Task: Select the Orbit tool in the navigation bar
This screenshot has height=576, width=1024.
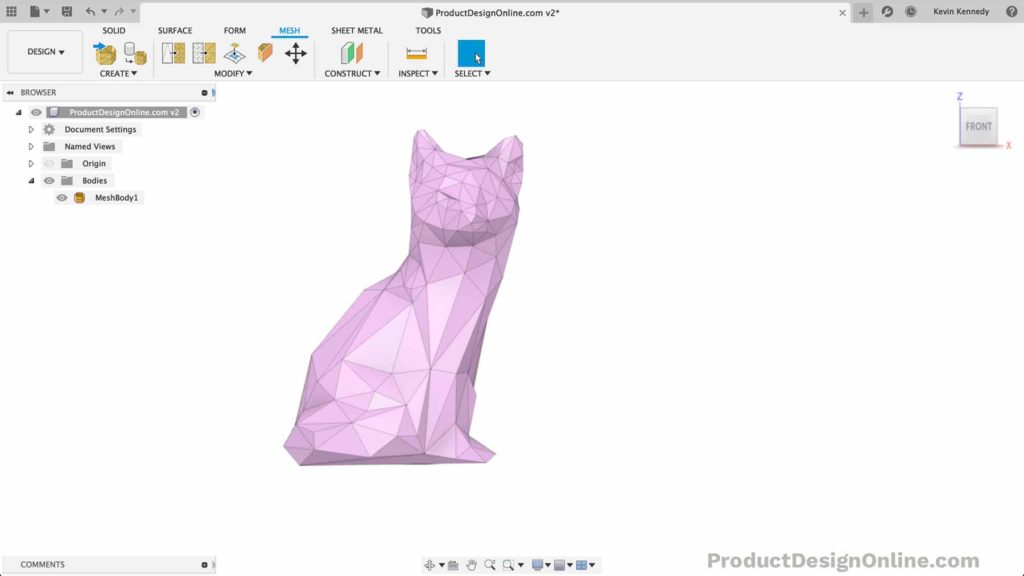Action: 430,564
